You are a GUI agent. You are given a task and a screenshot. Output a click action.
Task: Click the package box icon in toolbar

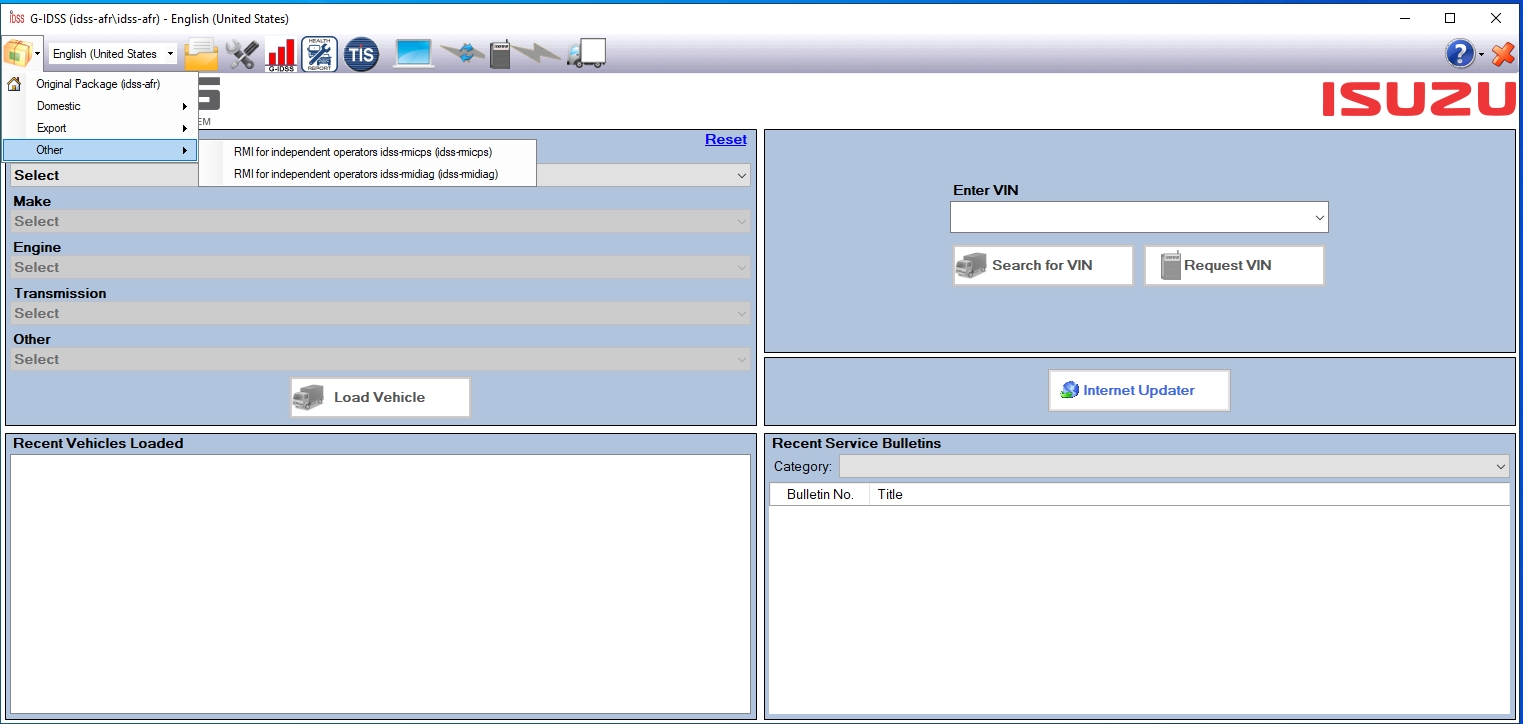click(x=17, y=53)
